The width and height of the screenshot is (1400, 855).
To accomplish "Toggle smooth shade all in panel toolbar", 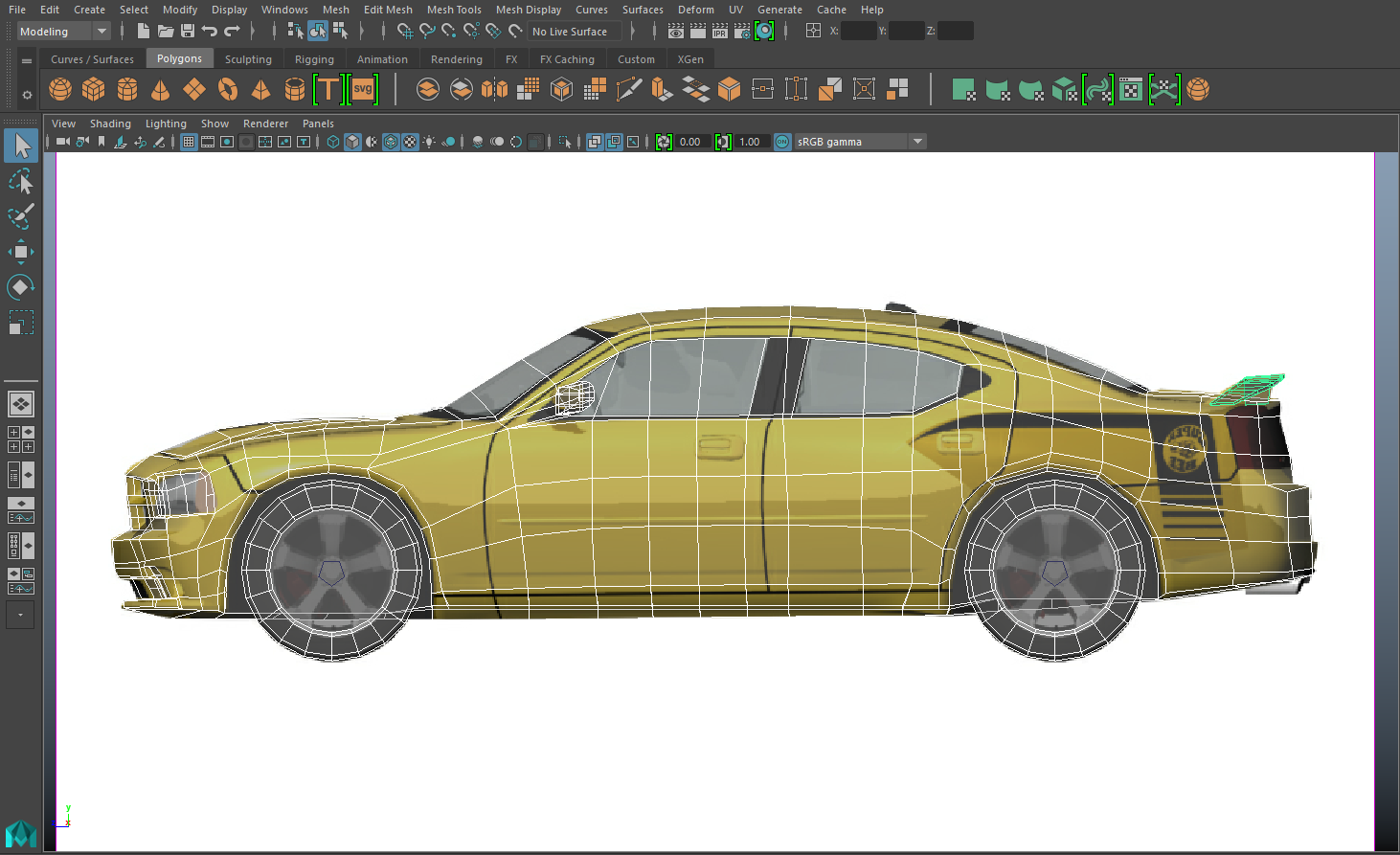I will click(x=352, y=142).
